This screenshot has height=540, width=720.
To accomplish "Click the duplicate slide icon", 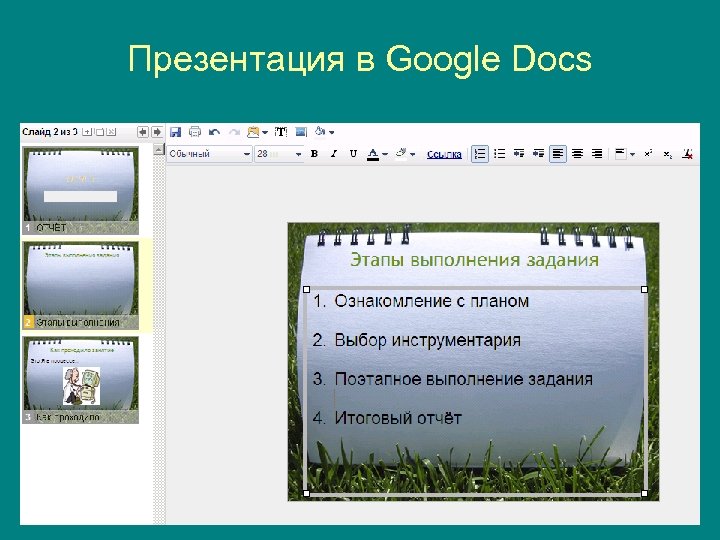I will (99, 132).
